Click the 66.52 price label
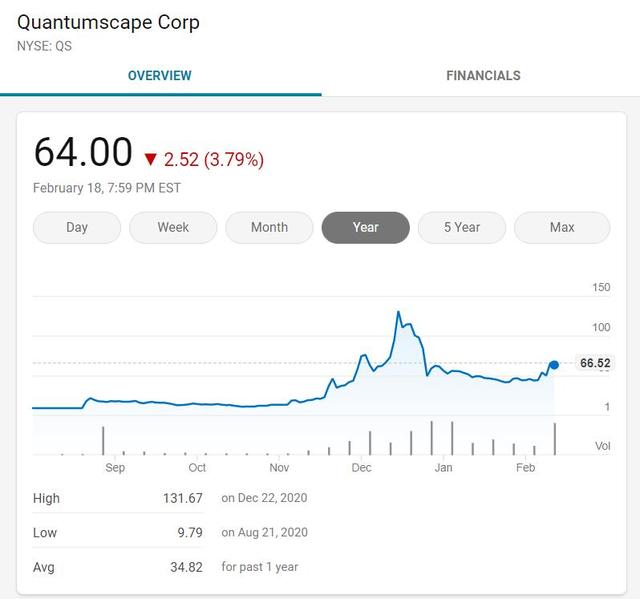 click(595, 363)
